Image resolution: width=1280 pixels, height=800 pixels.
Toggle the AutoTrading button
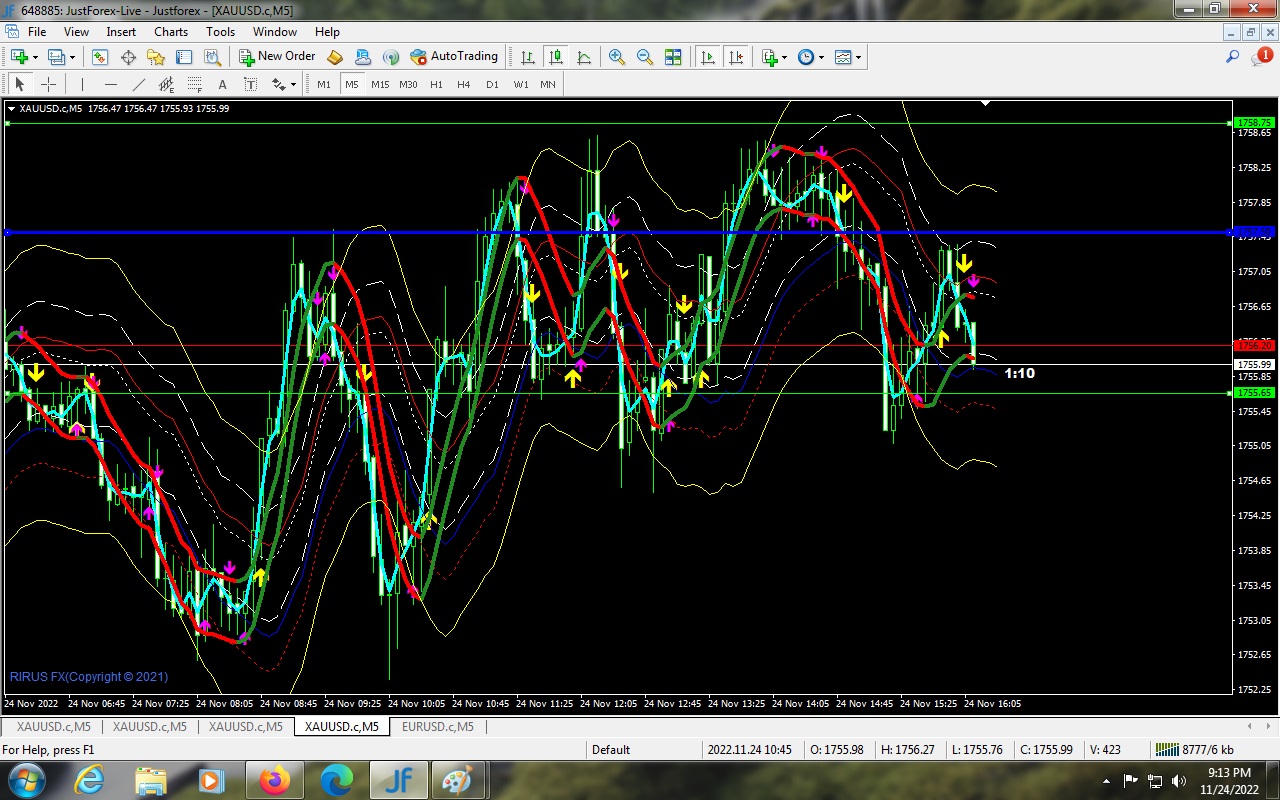pos(454,57)
